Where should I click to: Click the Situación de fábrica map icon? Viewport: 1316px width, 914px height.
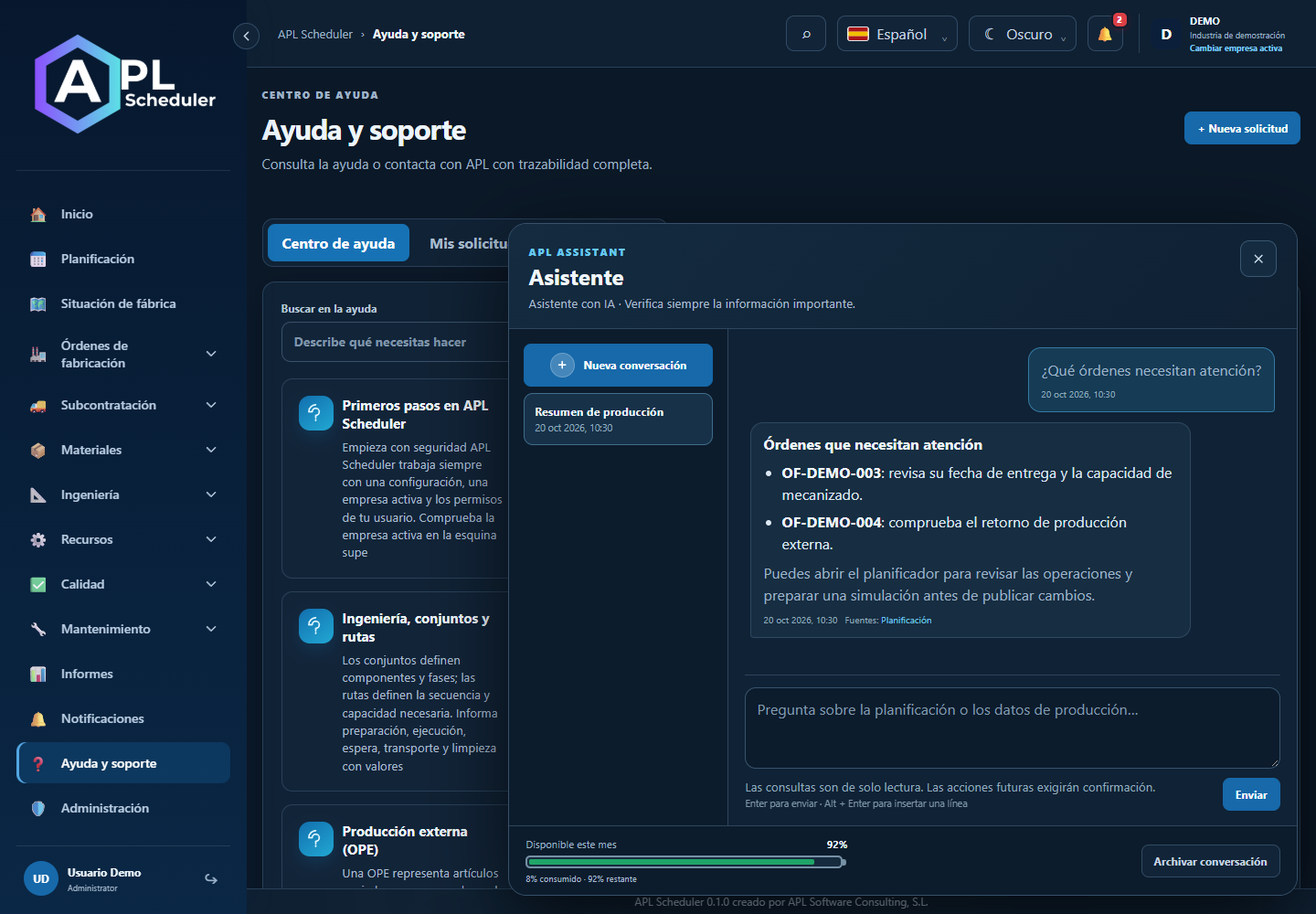(38, 303)
